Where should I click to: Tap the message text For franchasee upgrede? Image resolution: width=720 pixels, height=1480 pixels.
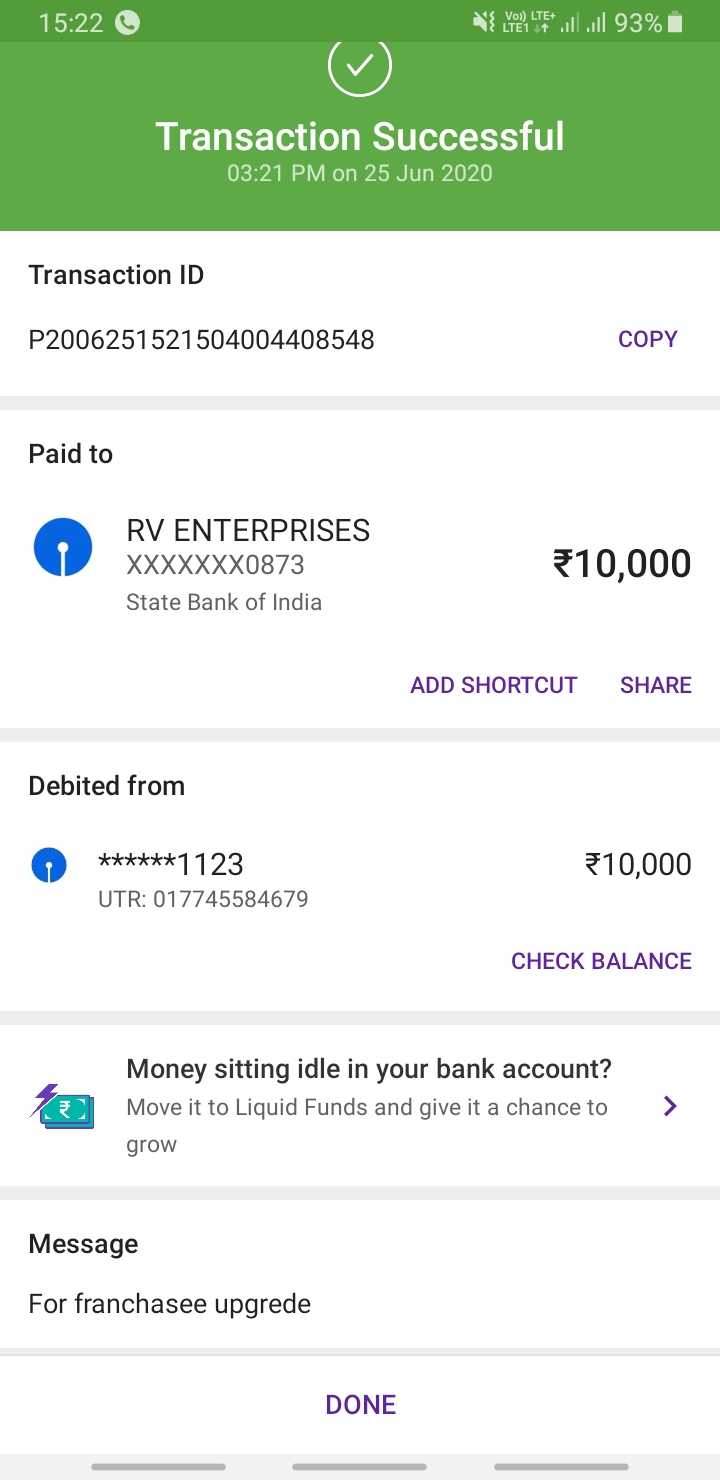[170, 1304]
